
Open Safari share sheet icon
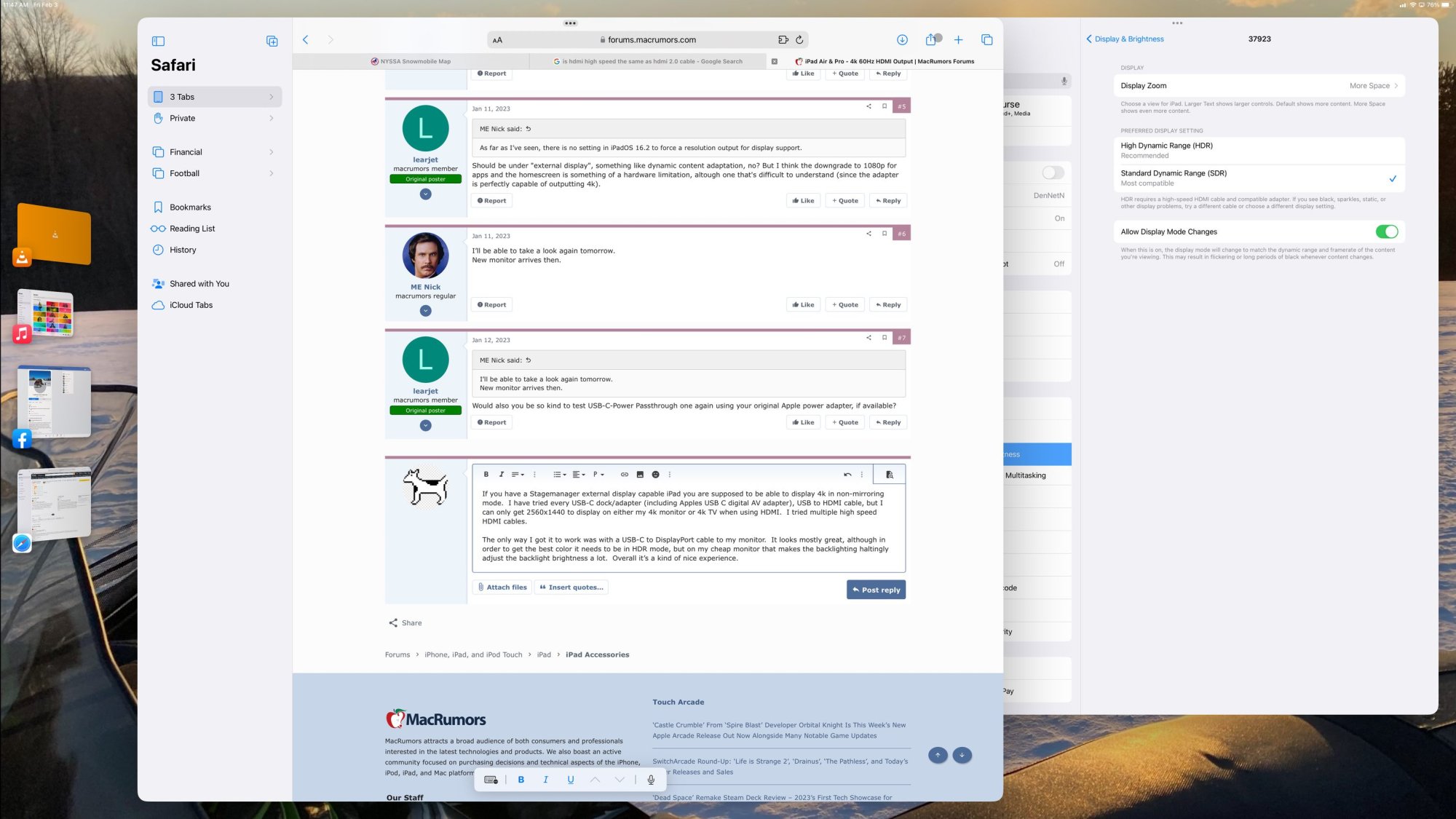pos(930,40)
